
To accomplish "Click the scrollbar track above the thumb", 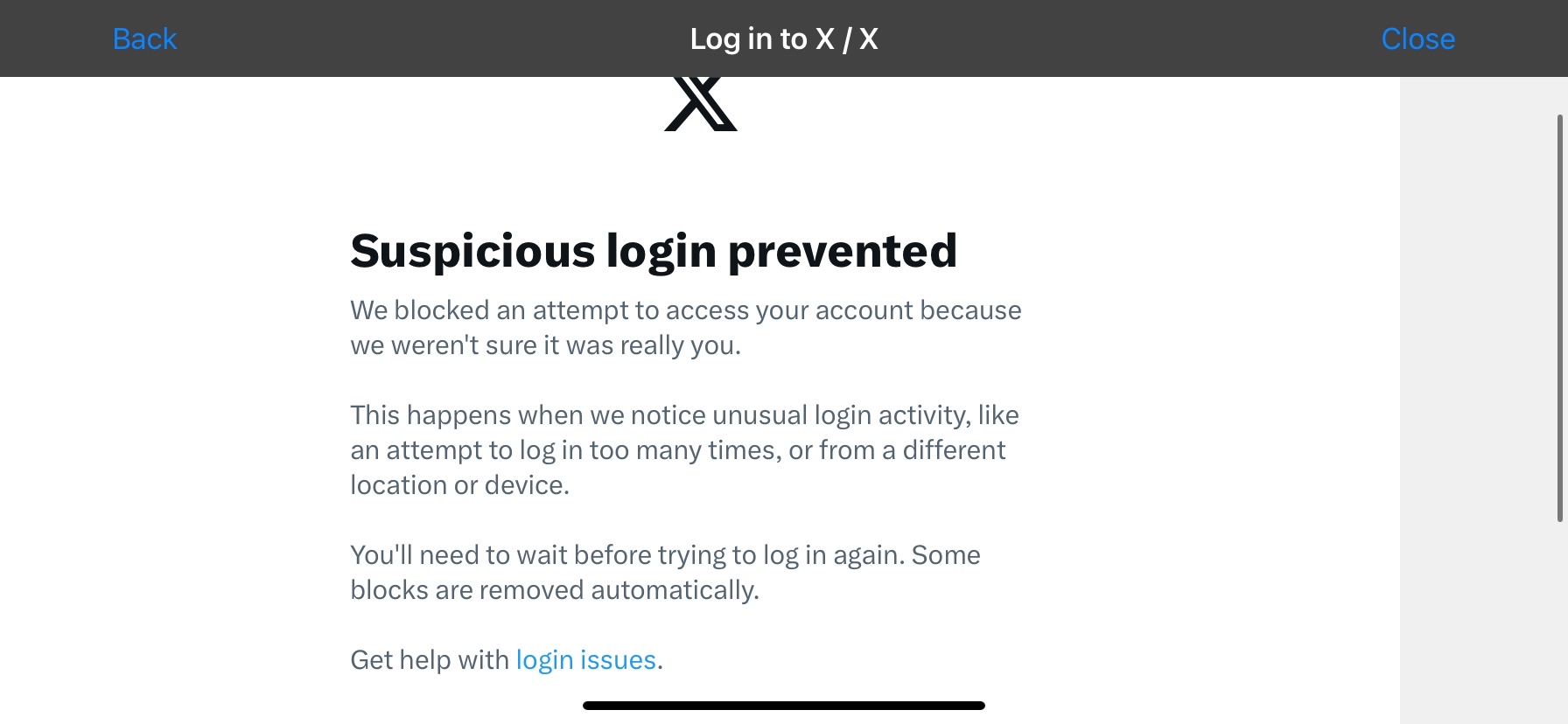I will (x=1559, y=95).
